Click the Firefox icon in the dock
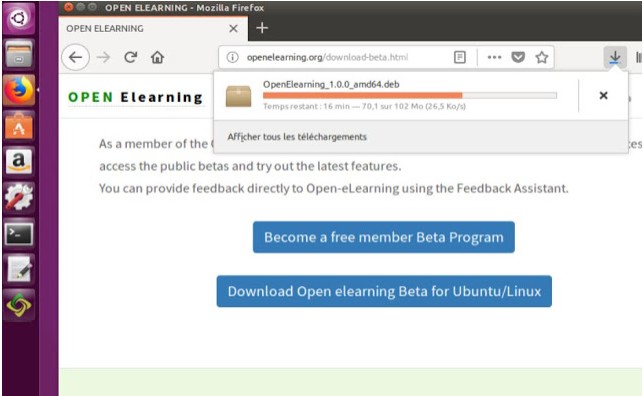Screen dimensions: 644x396 (x=18, y=90)
